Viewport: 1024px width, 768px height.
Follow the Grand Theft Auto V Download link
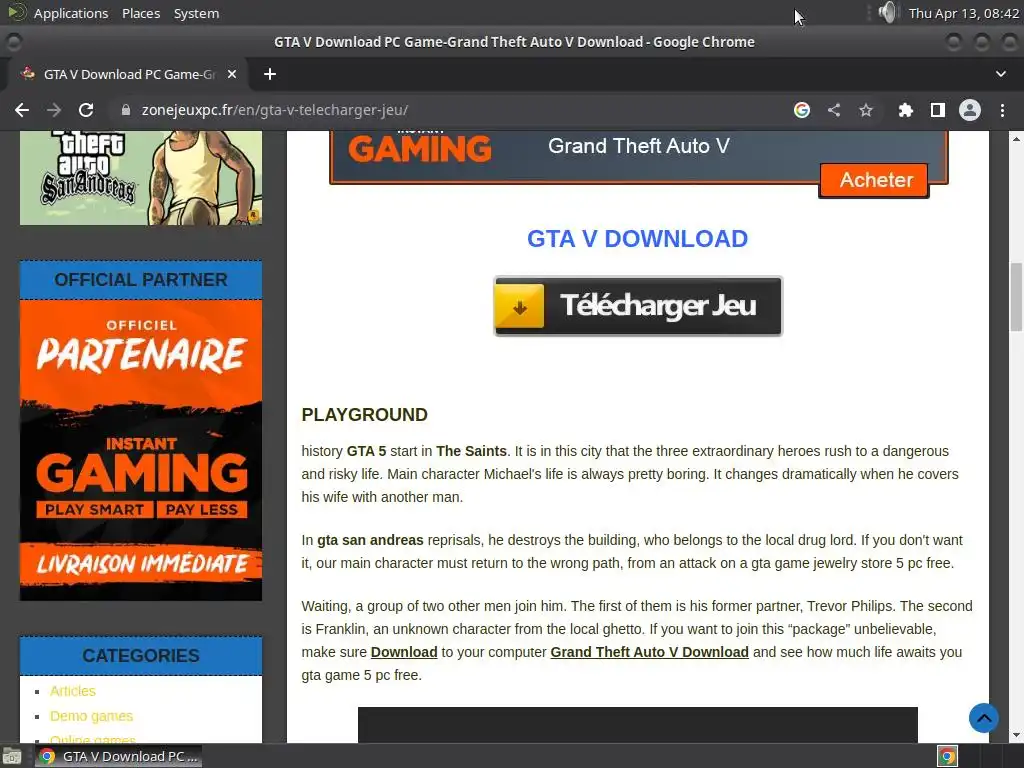point(649,652)
